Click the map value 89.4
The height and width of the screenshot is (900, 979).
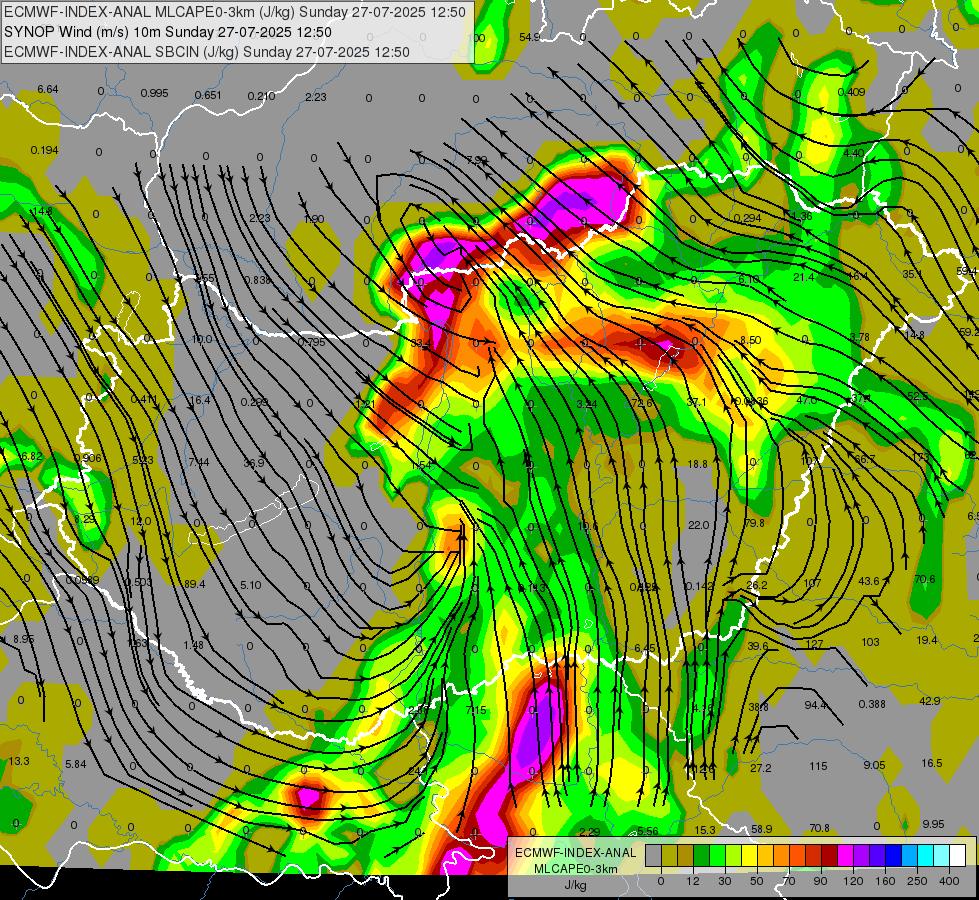coord(195,584)
